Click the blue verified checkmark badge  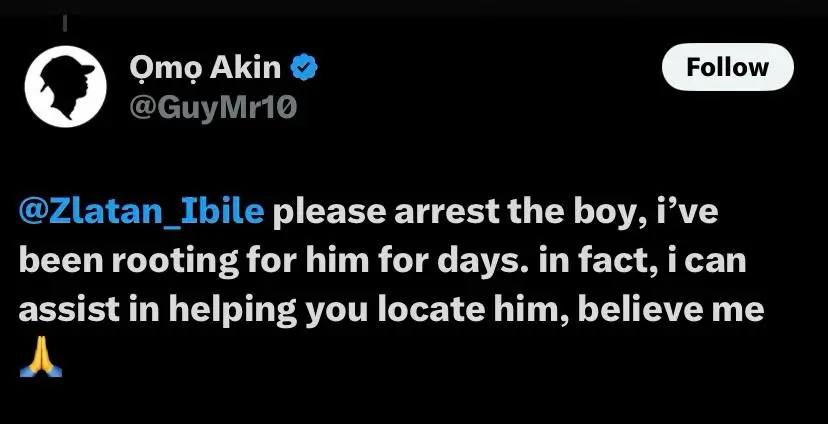(304, 68)
